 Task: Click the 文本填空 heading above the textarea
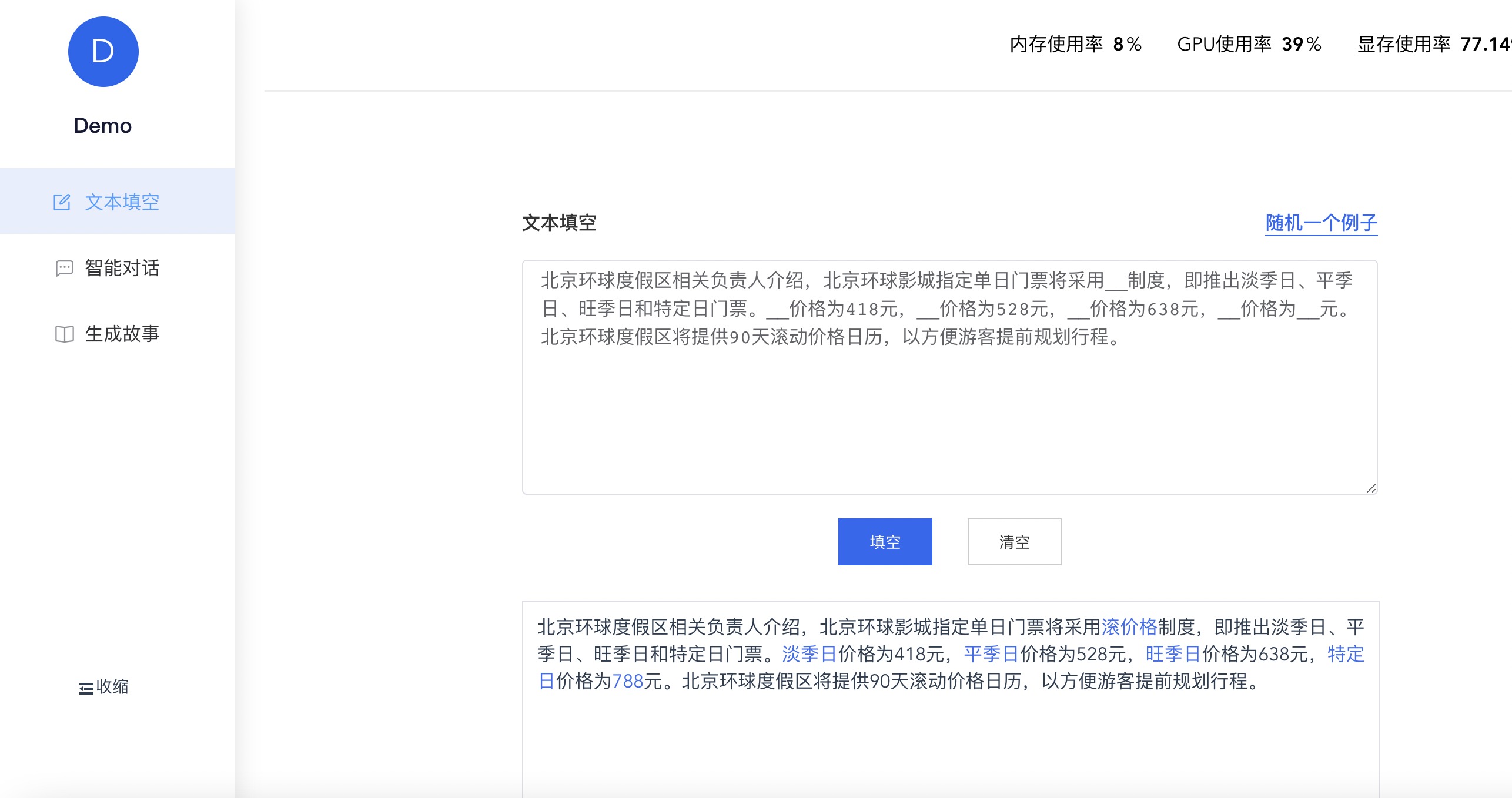click(x=559, y=223)
